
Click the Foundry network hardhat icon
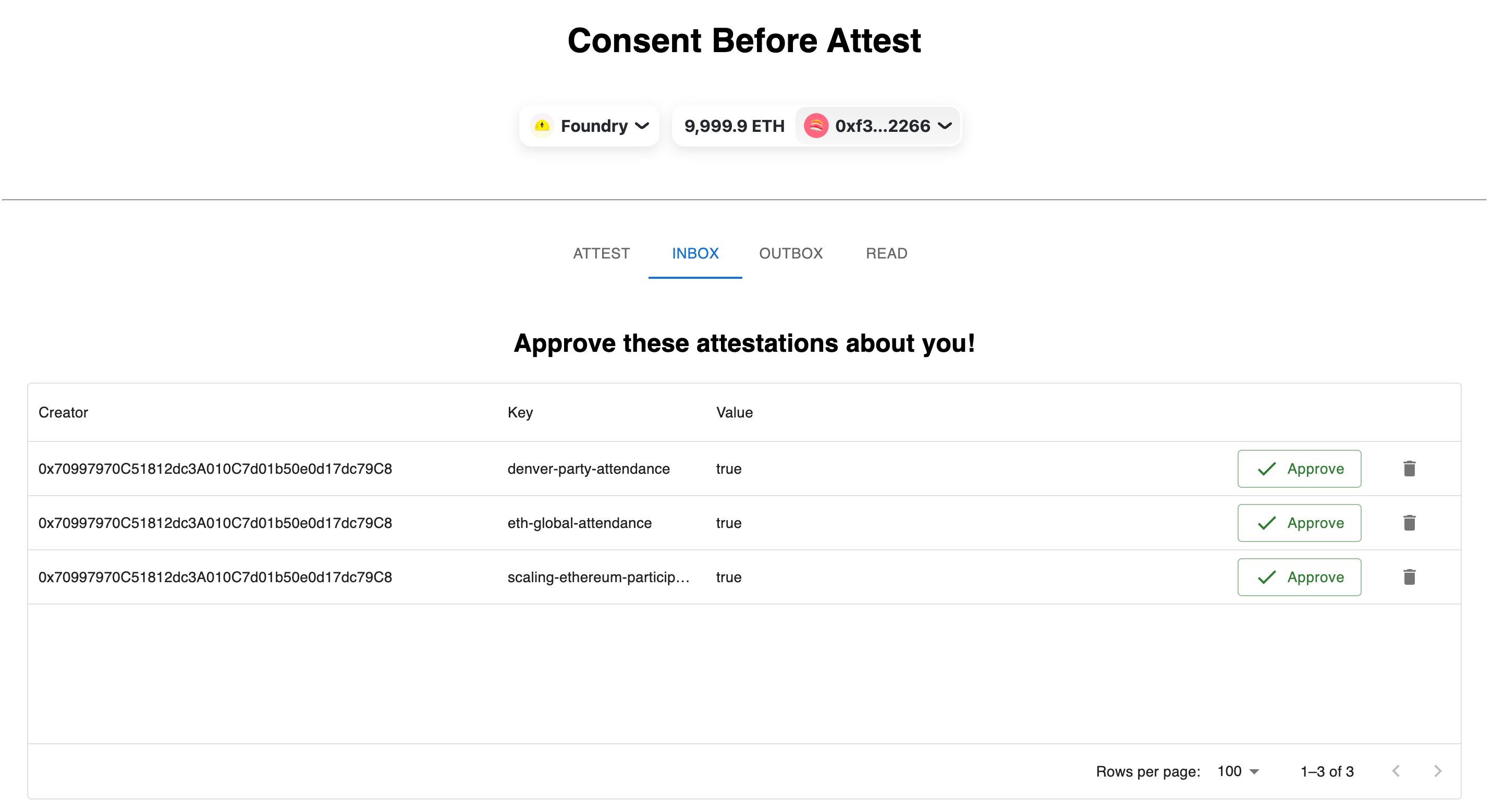(x=542, y=126)
